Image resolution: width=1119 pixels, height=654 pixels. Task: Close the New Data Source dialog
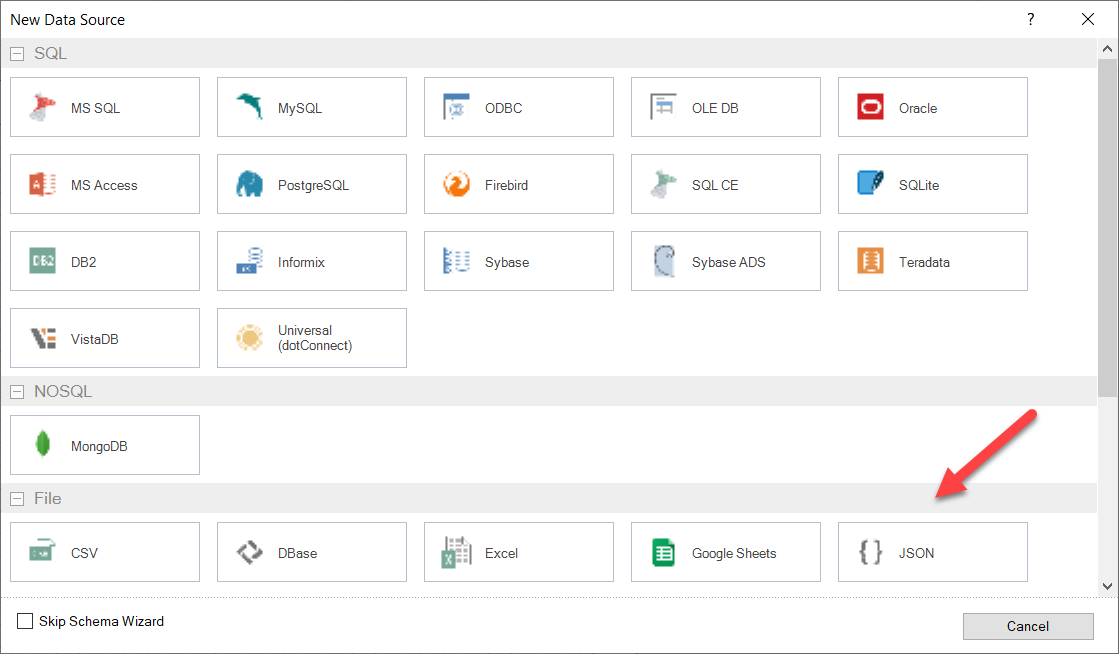pos(1088,19)
